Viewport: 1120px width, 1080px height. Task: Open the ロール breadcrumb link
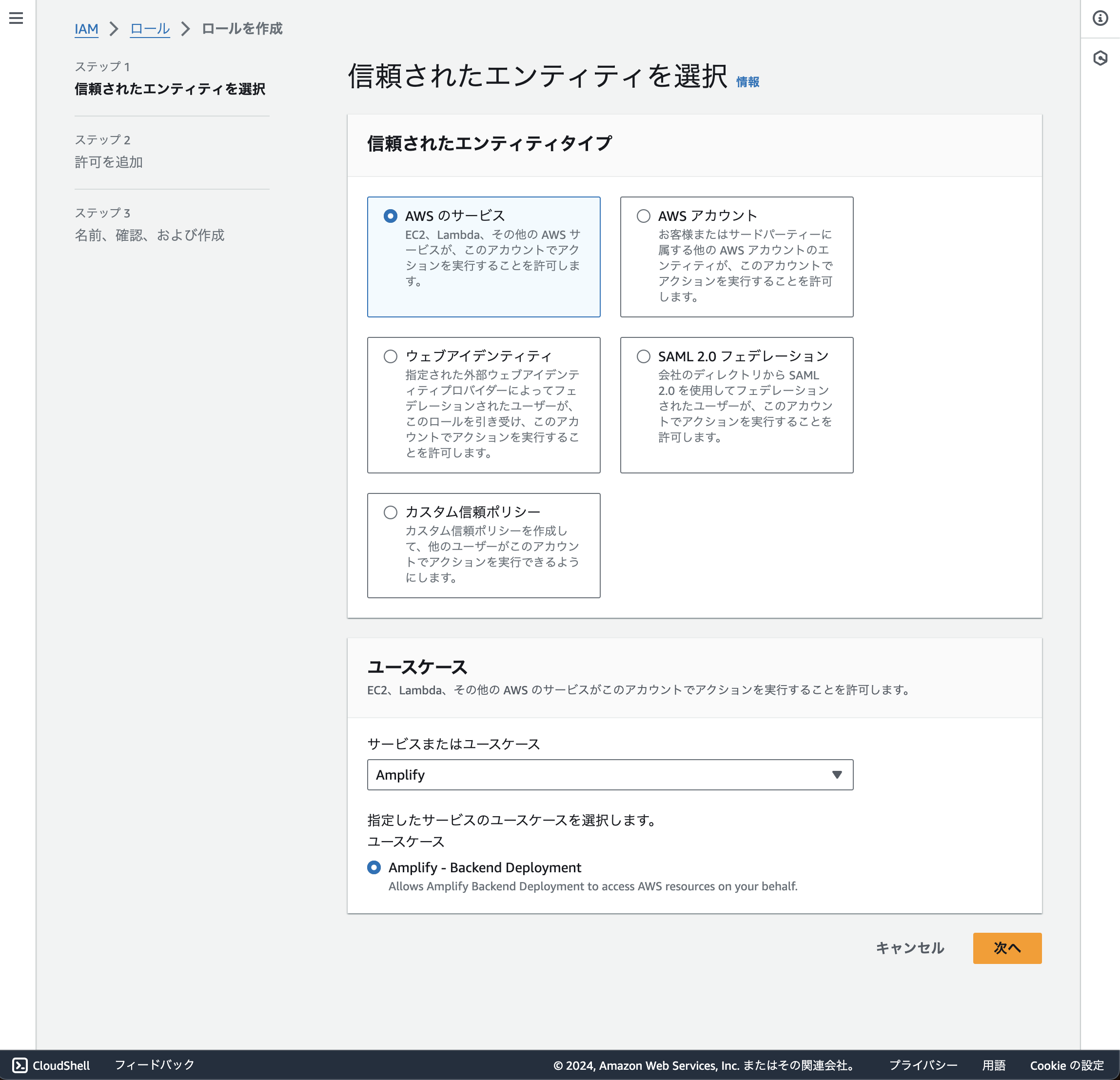[149, 29]
